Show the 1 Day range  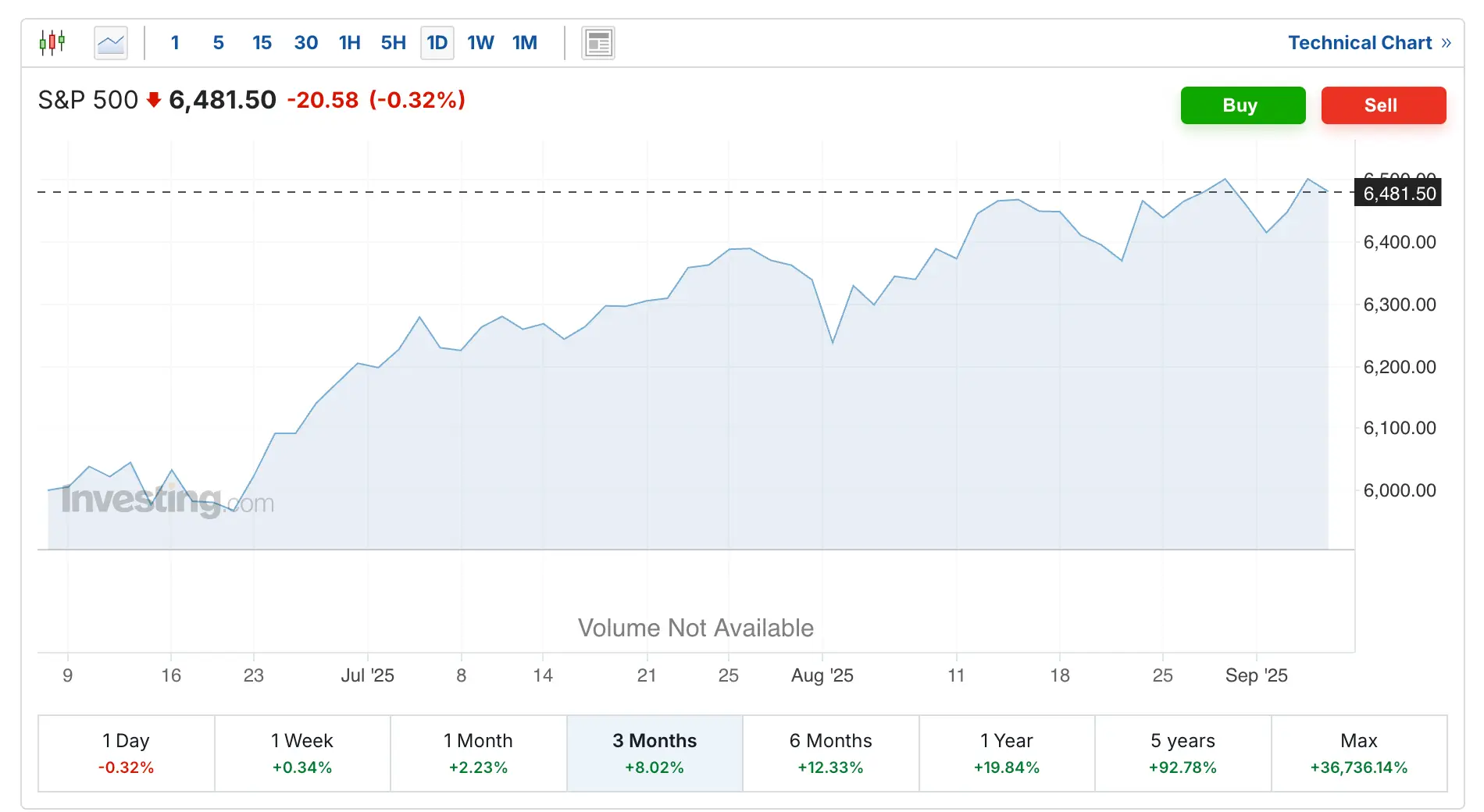[x=127, y=753]
